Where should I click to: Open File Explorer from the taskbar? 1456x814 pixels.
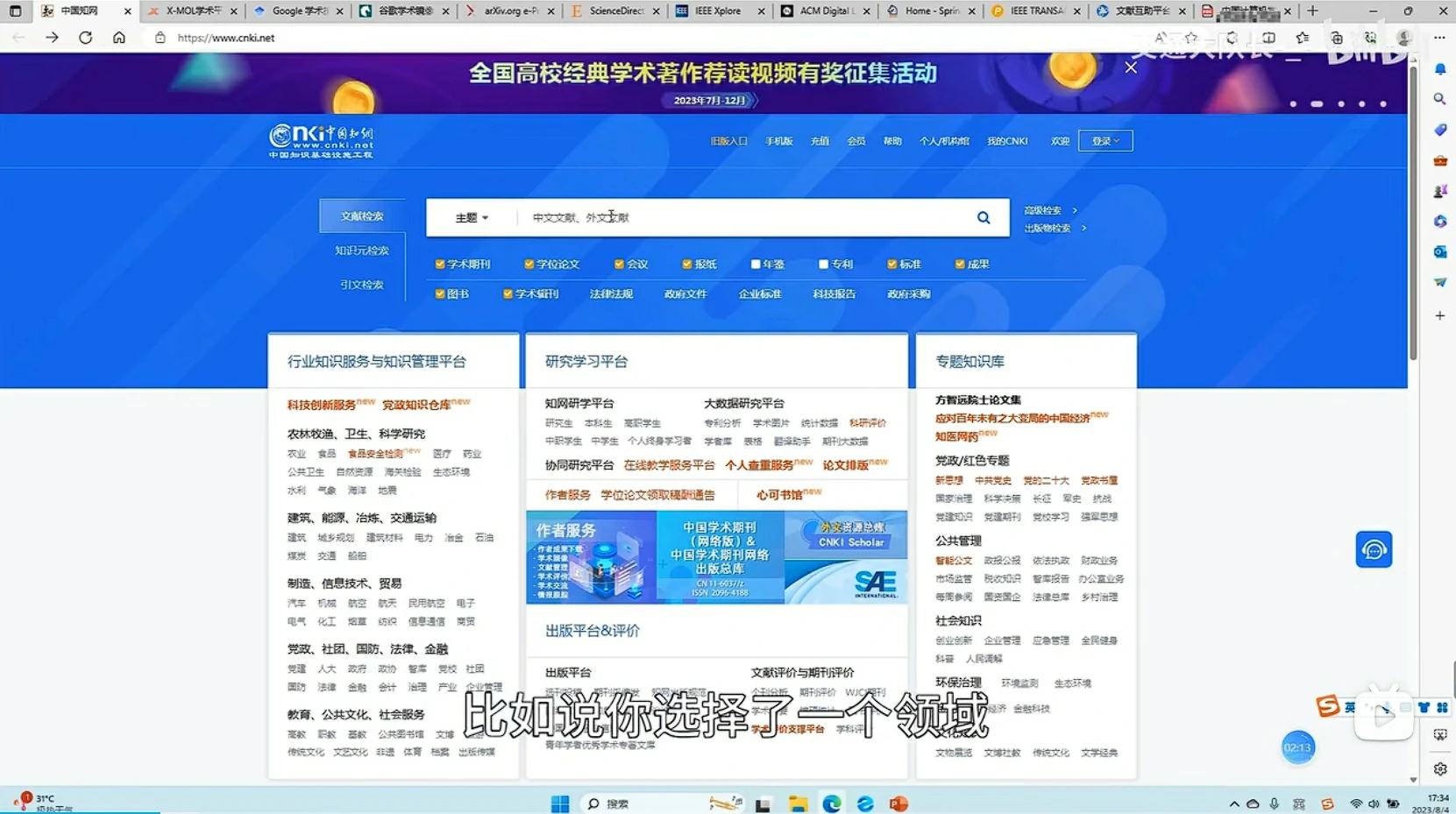point(797,803)
